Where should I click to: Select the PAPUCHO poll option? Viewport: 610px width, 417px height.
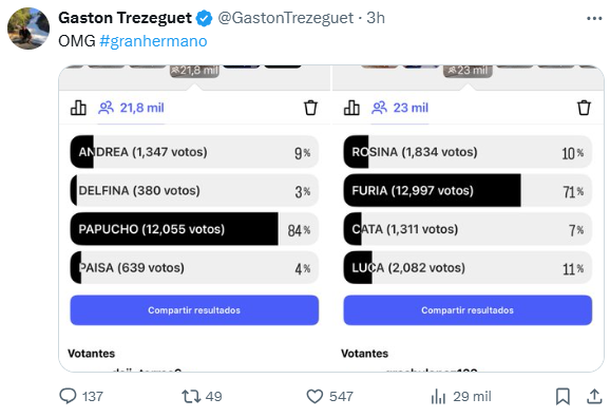[194, 229]
